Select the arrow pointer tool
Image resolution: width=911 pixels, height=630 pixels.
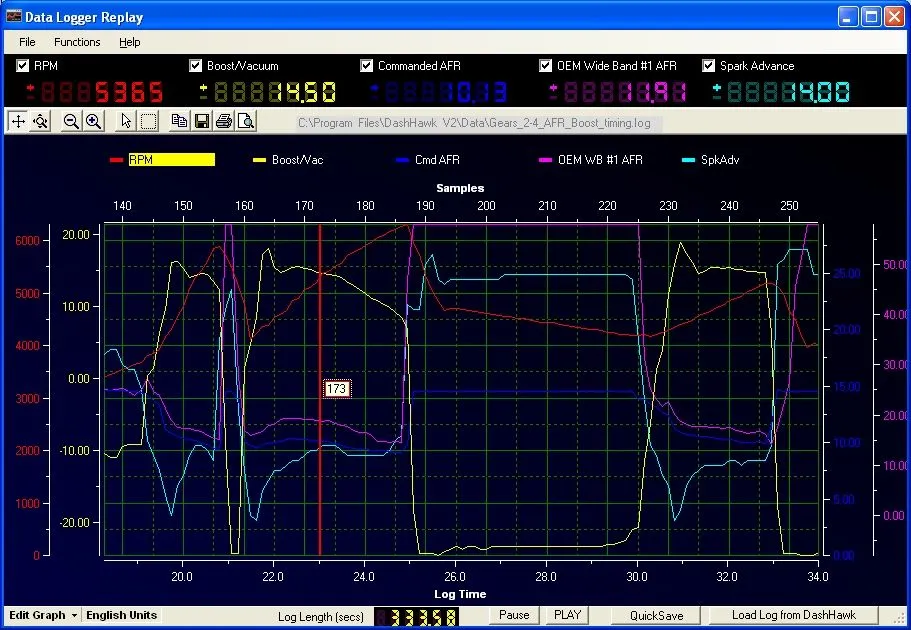coord(126,121)
